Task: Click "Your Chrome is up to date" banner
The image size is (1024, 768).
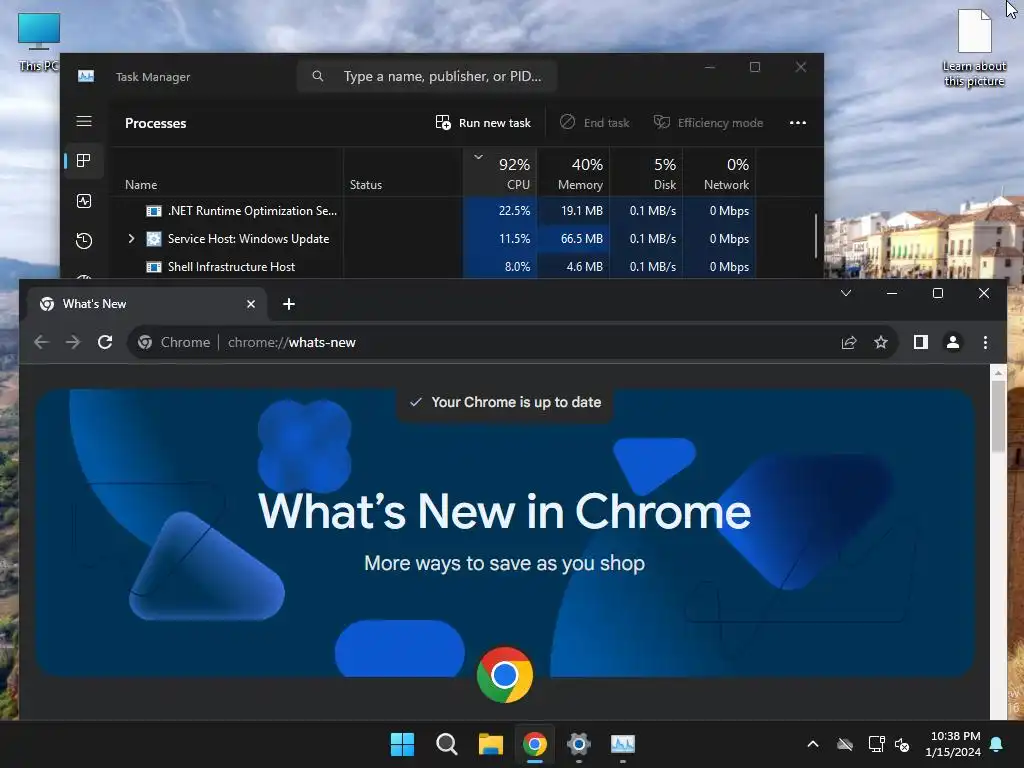Action: pos(505,402)
